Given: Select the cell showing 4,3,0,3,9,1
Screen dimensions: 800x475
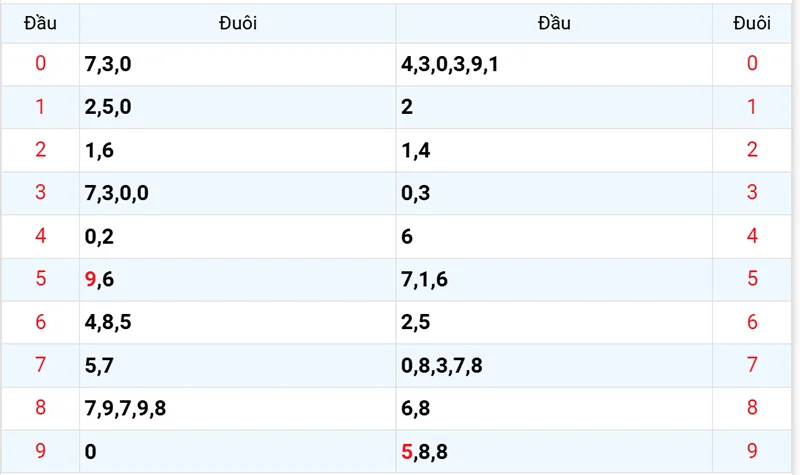Looking at the screenshot, I should coord(449,64).
